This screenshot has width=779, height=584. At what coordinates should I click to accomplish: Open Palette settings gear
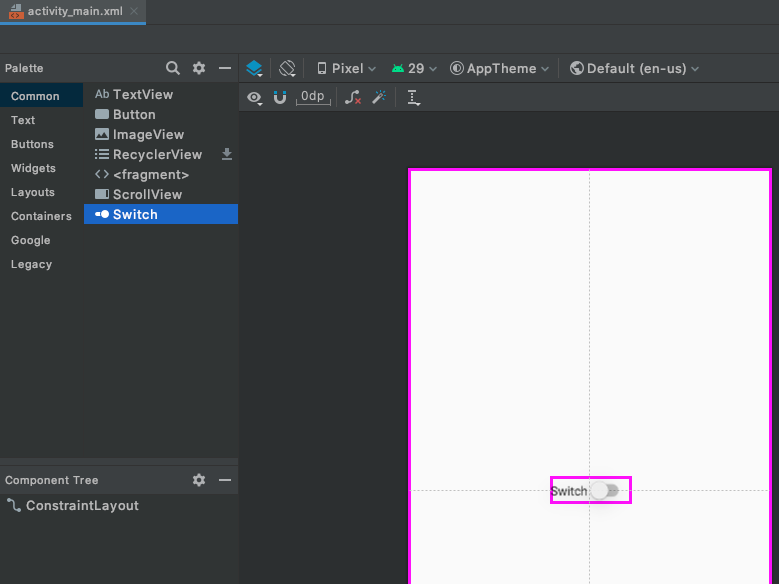point(199,68)
